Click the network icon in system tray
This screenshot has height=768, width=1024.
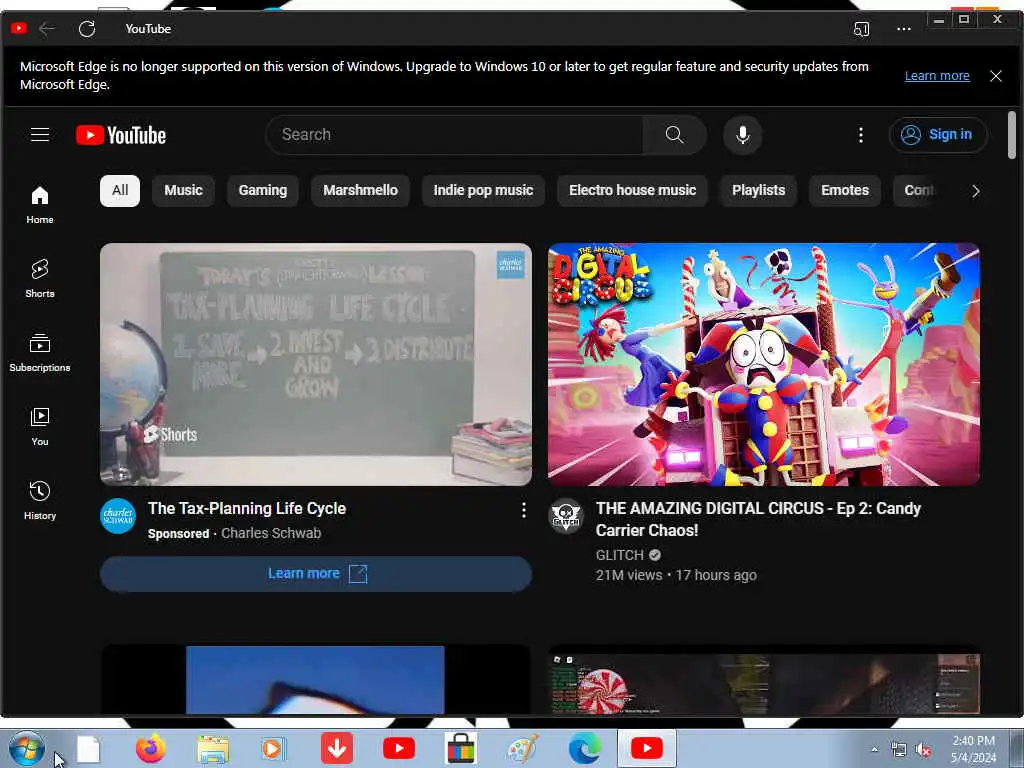pos(899,750)
